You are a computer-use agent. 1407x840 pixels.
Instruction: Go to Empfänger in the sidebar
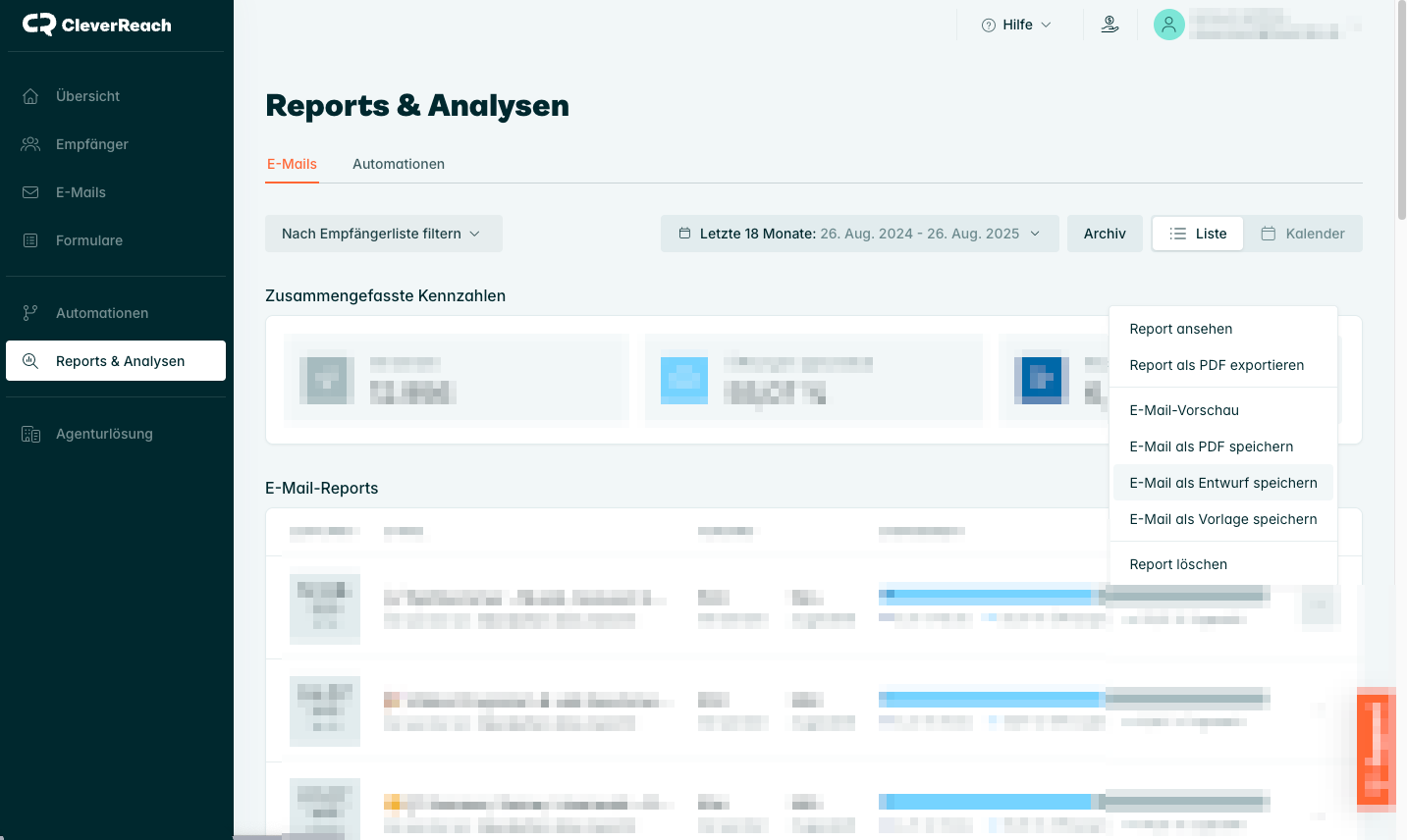coord(91,144)
